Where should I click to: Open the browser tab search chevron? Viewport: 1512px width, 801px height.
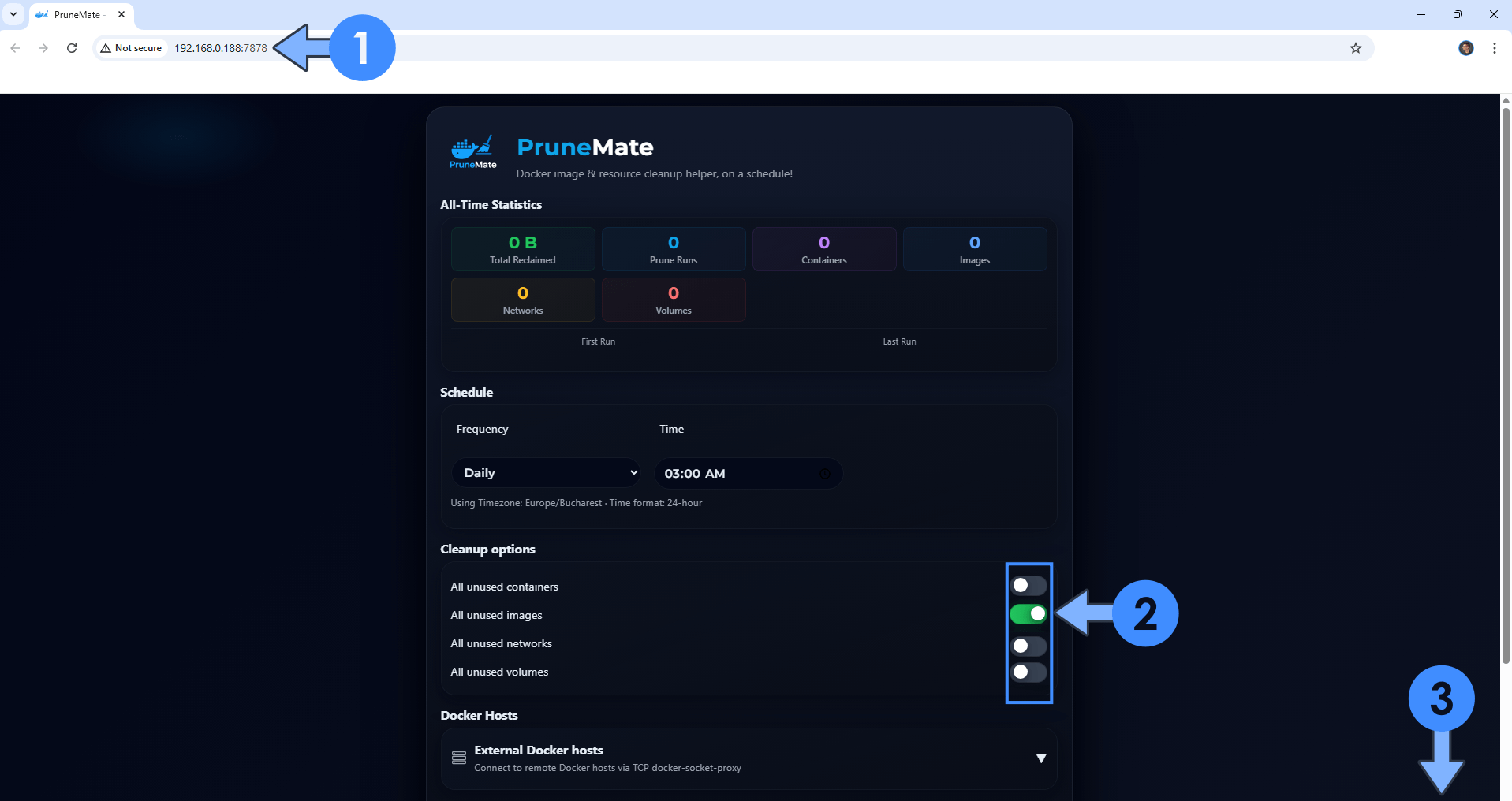12,14
